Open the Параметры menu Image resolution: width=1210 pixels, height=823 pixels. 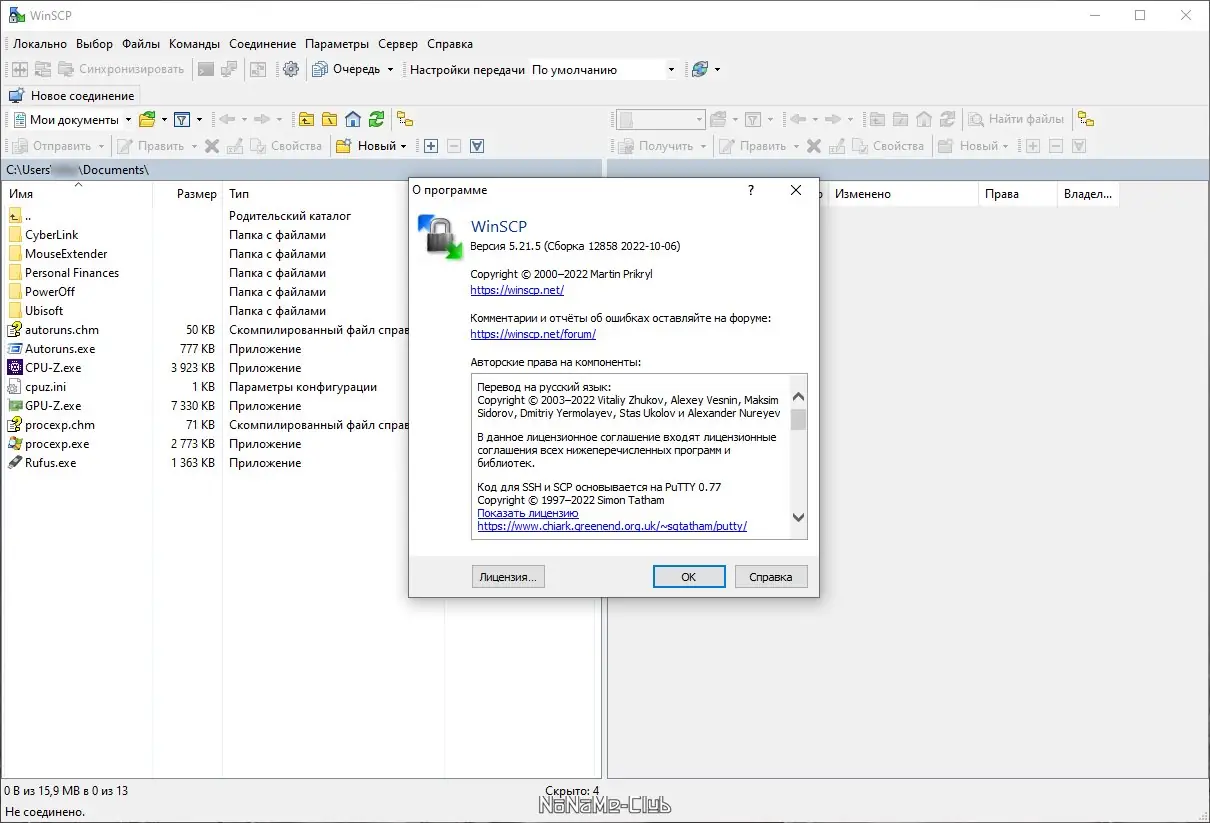(x=337, y=44)
